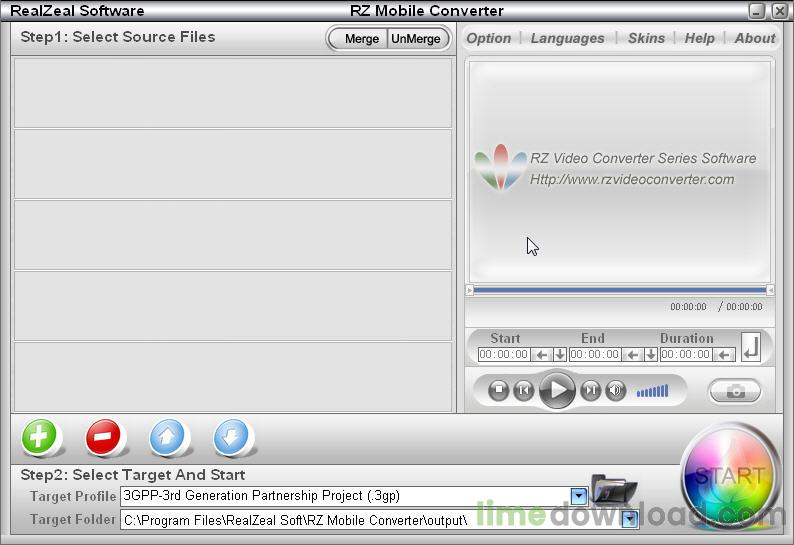Click down arrow next to End time
Viewport: 794px width, 545px height.
pos(651,355)
